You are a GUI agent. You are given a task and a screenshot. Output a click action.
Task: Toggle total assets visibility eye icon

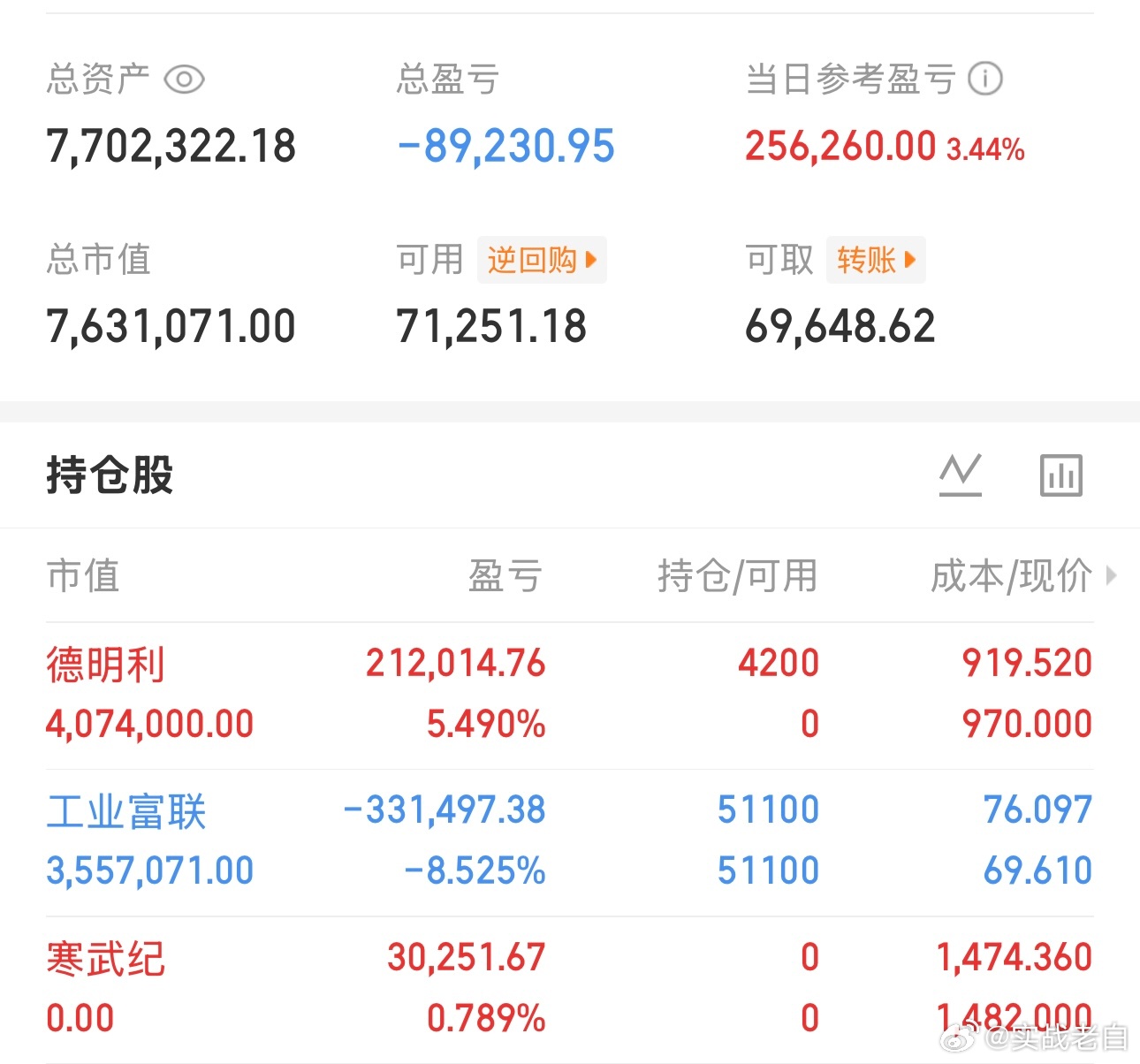coord(185,80)
